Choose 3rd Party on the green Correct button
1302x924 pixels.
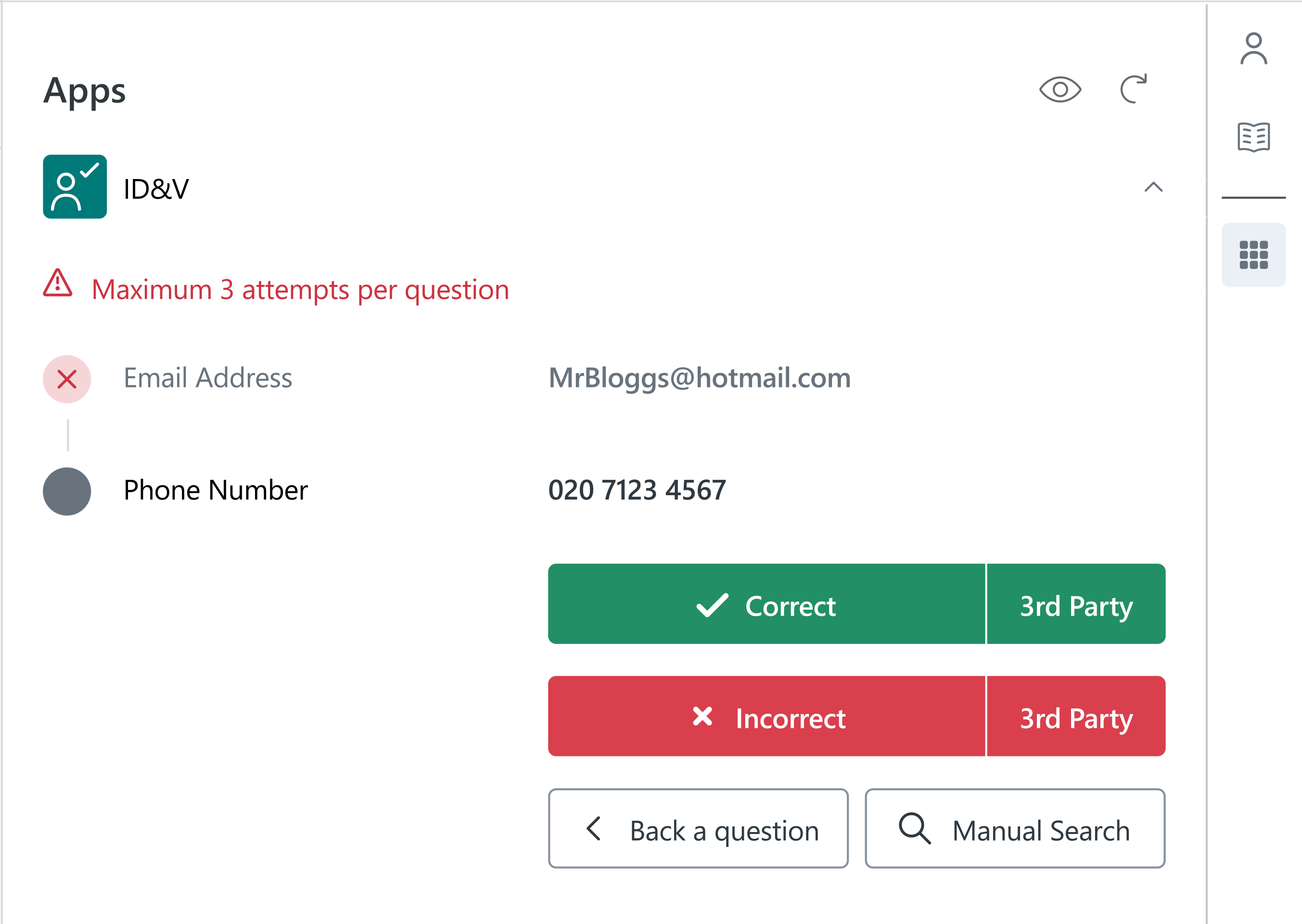[x=1075, y=604]
